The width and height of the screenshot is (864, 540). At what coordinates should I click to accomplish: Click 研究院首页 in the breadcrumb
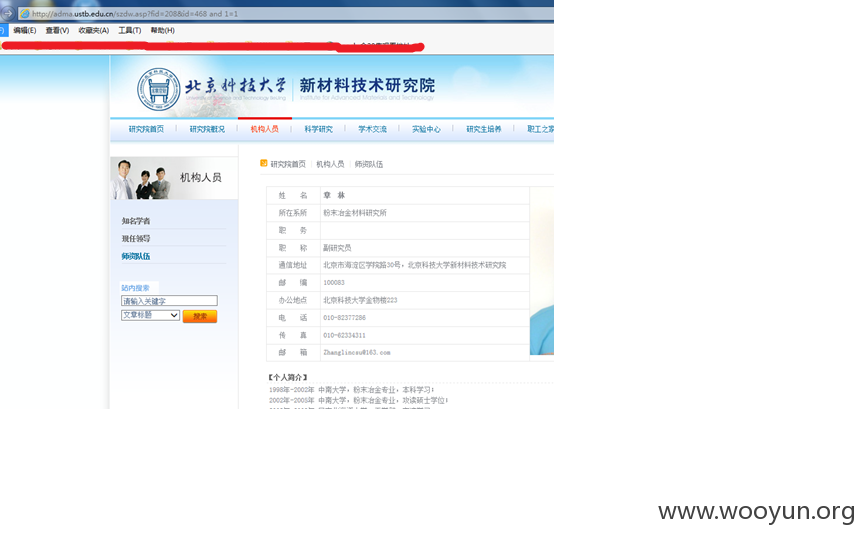(x=288, y=164)
